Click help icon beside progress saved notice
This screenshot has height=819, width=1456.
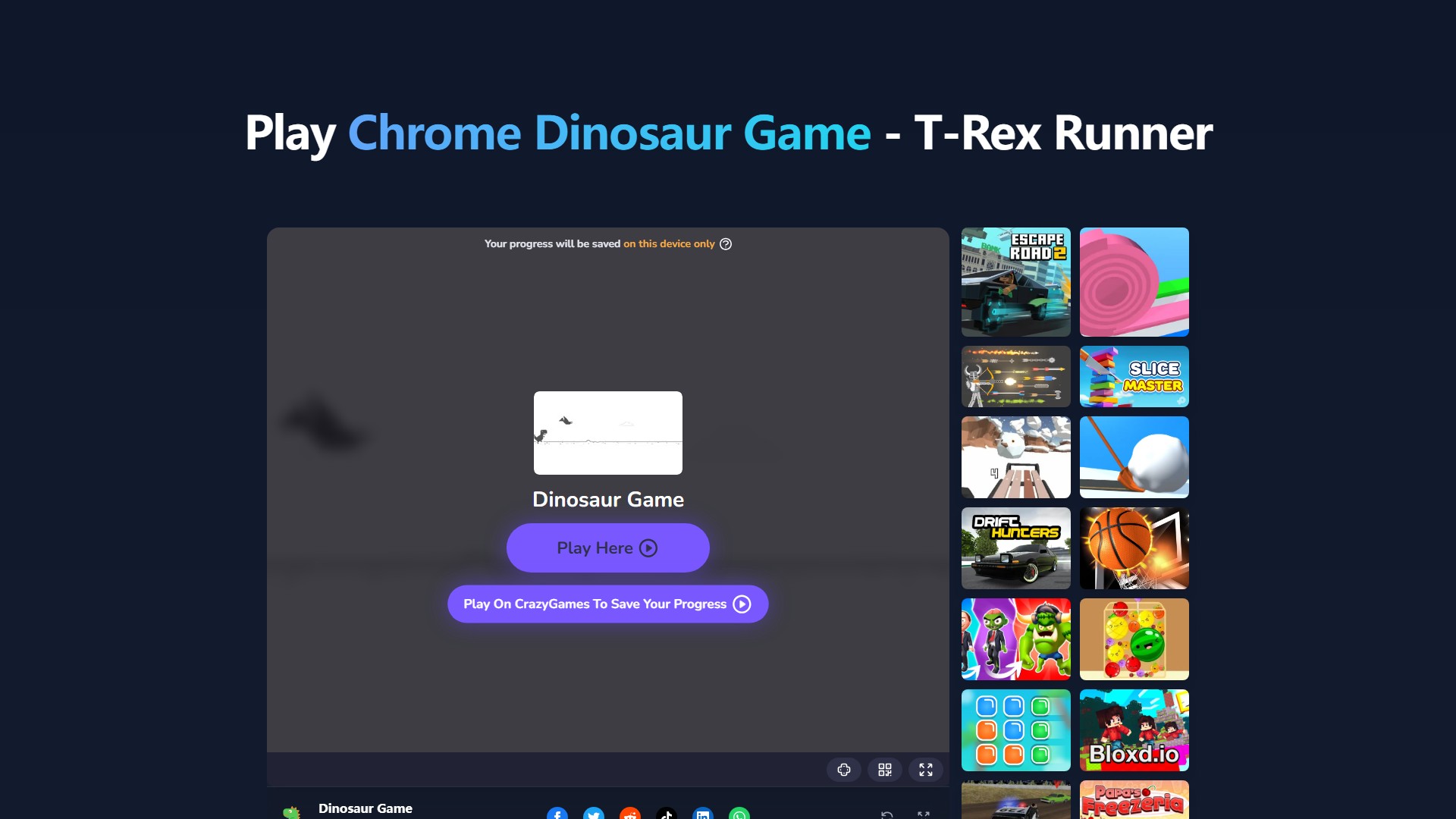[726, 244]
